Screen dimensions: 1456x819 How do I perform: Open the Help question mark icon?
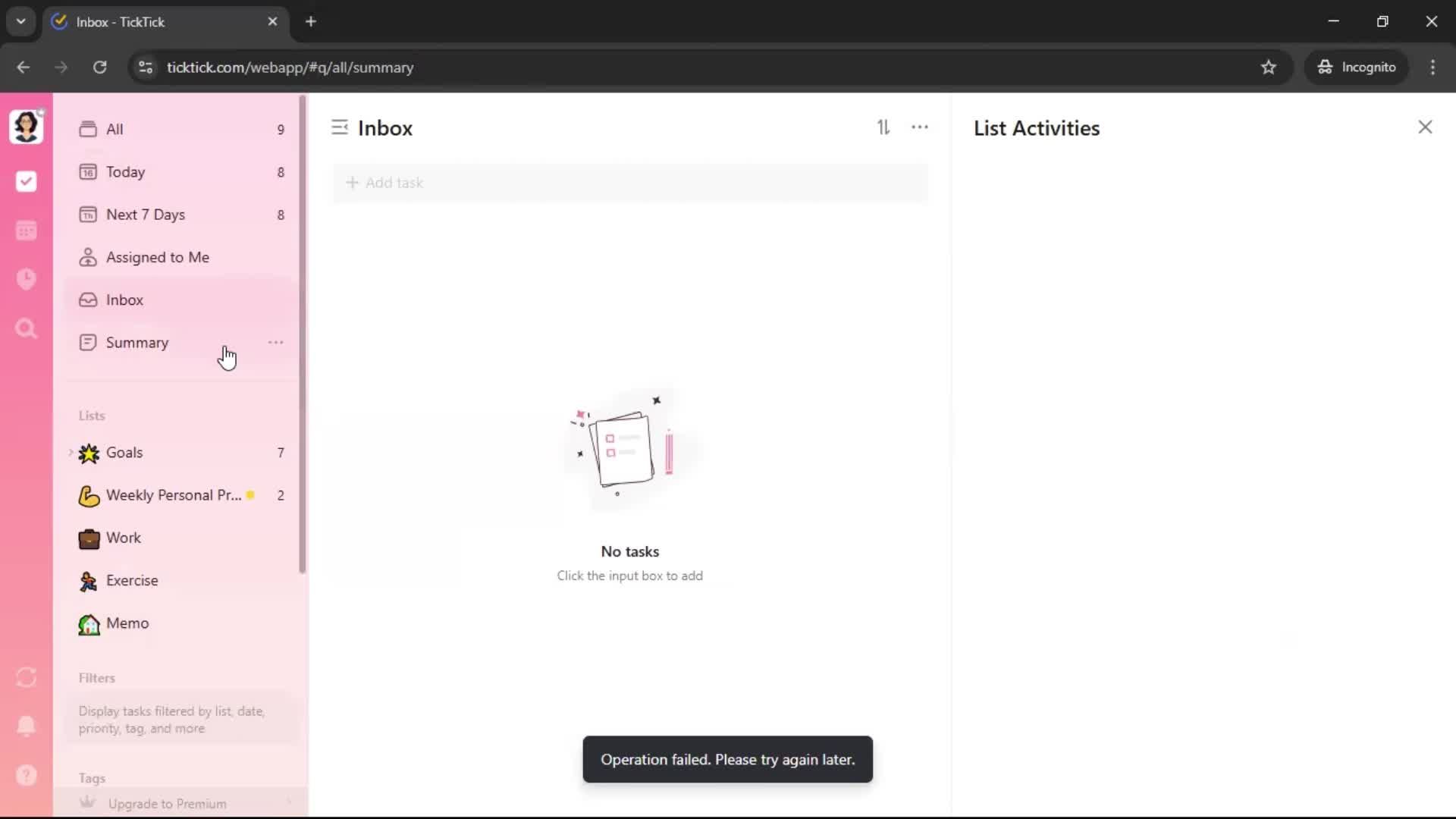26,775
